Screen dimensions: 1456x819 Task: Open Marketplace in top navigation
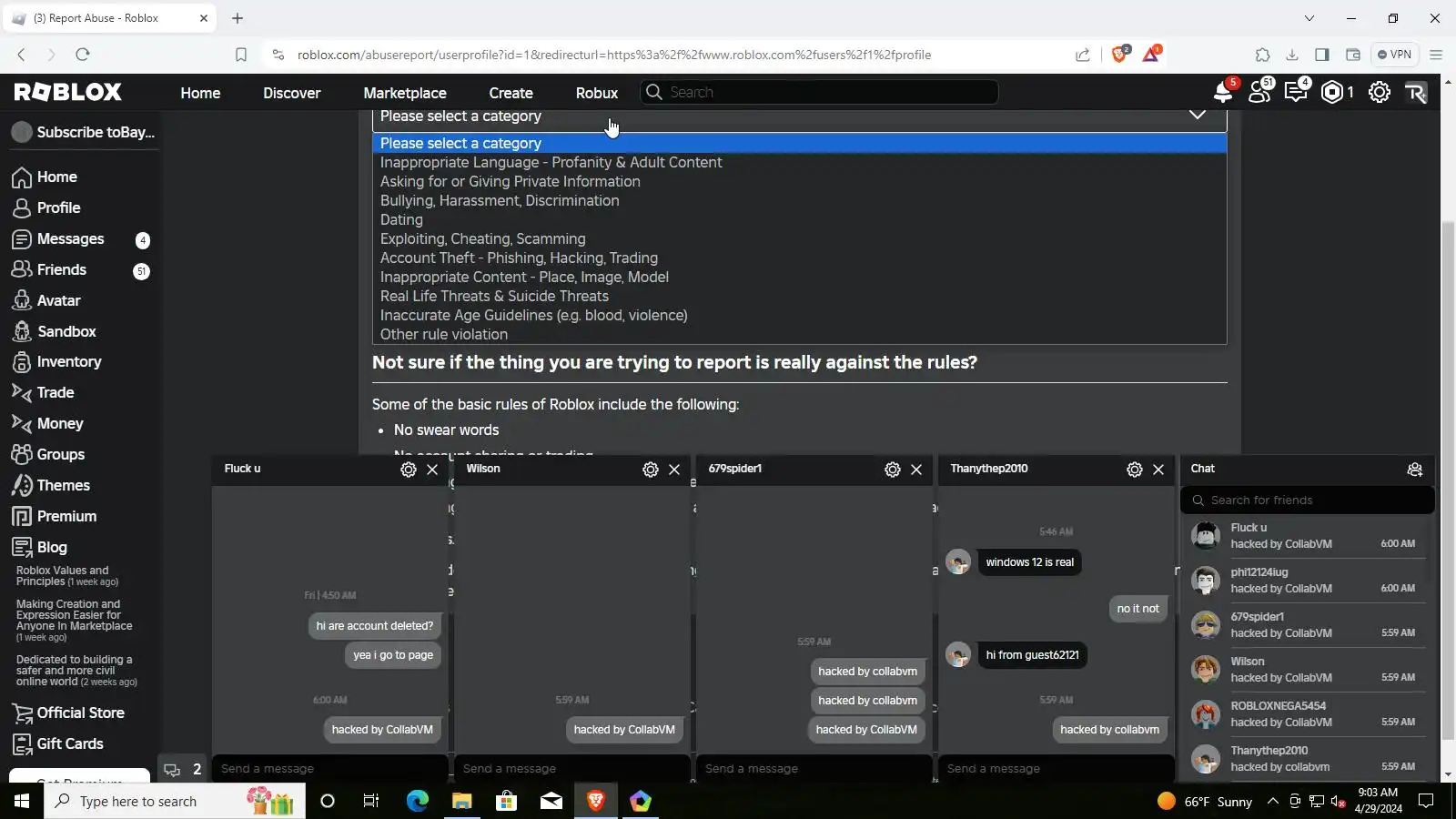point(405,93)
